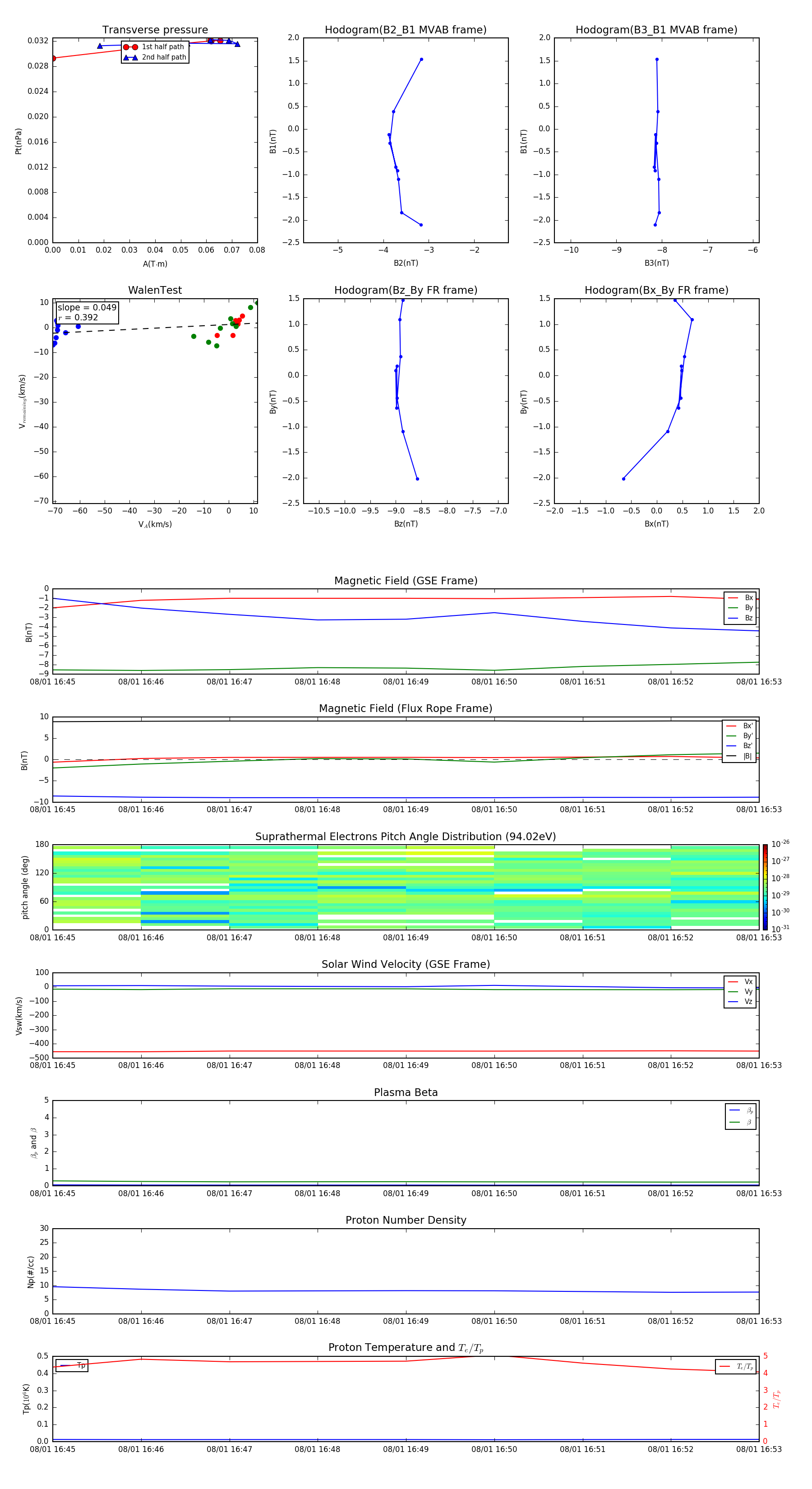
Task: Click the "Tp(10^6K)" y-axis label
Action: coord(26,1399)
